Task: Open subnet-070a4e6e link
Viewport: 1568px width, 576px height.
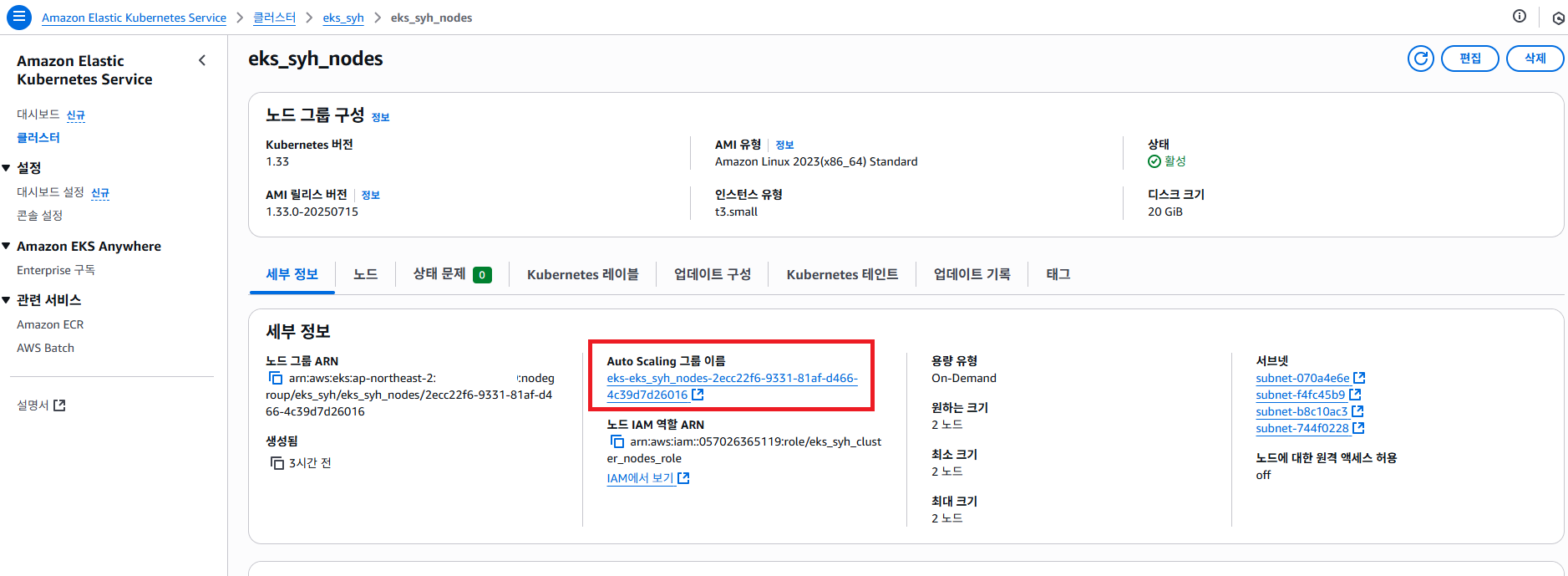Action: (1302, 378)
